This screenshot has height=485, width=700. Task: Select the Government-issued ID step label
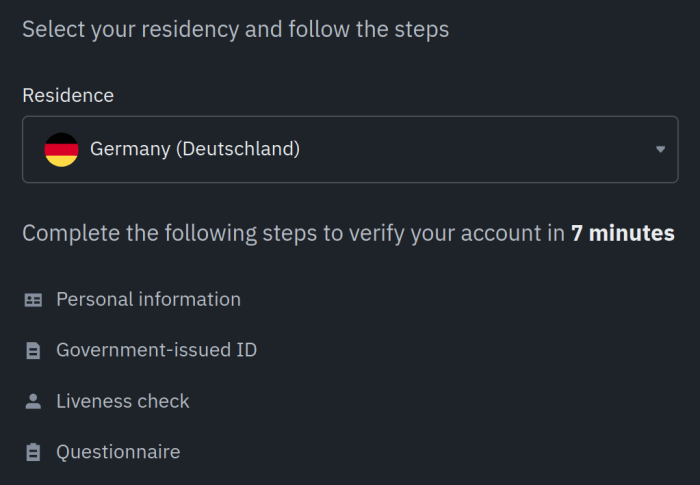156,350
